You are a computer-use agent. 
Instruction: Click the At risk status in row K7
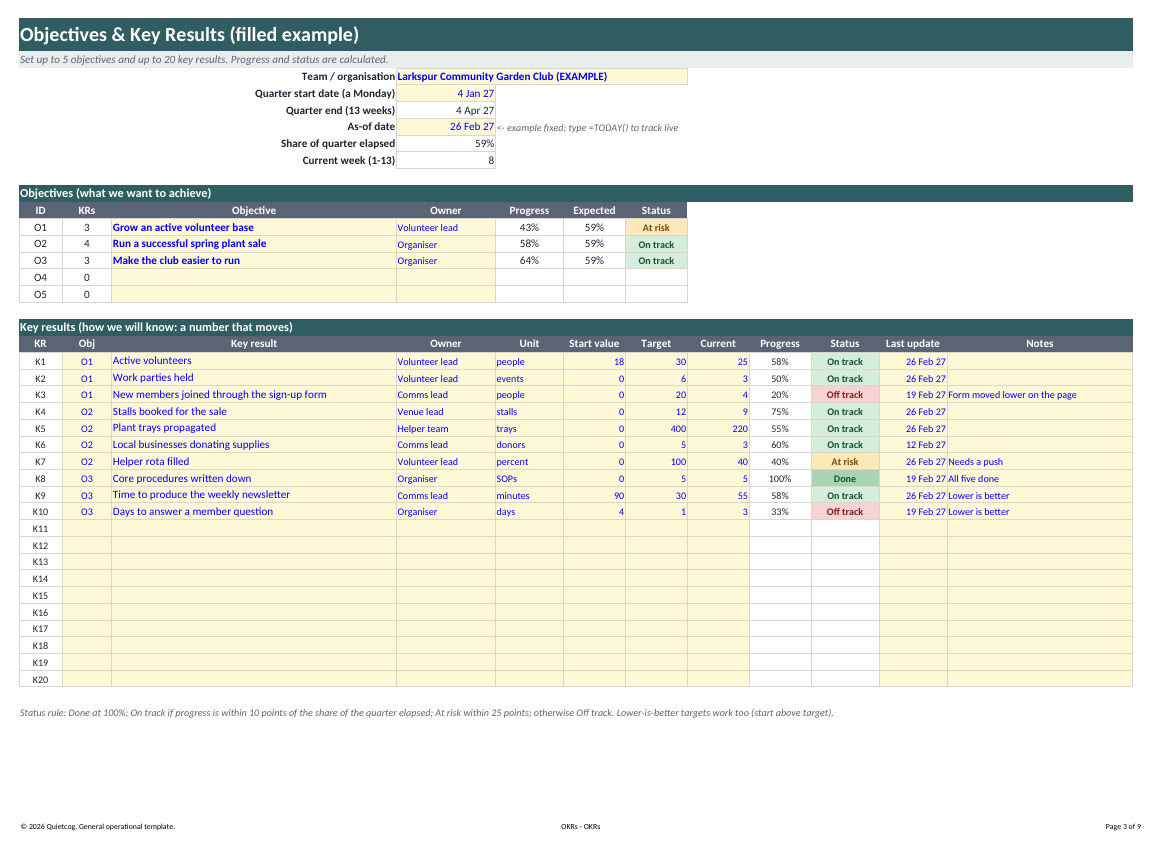845,462
